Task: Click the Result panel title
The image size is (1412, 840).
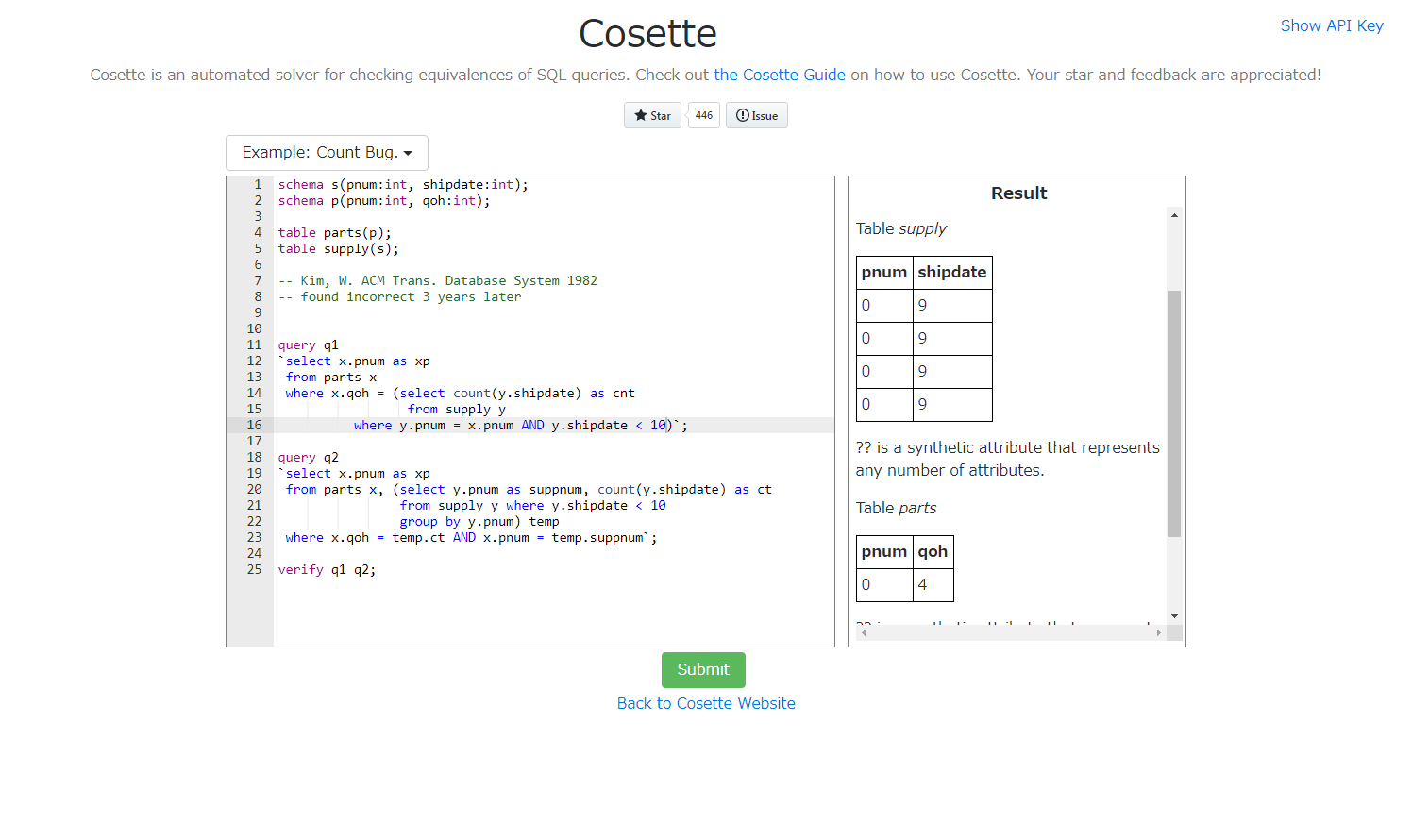Action: tap(1018, 193)
